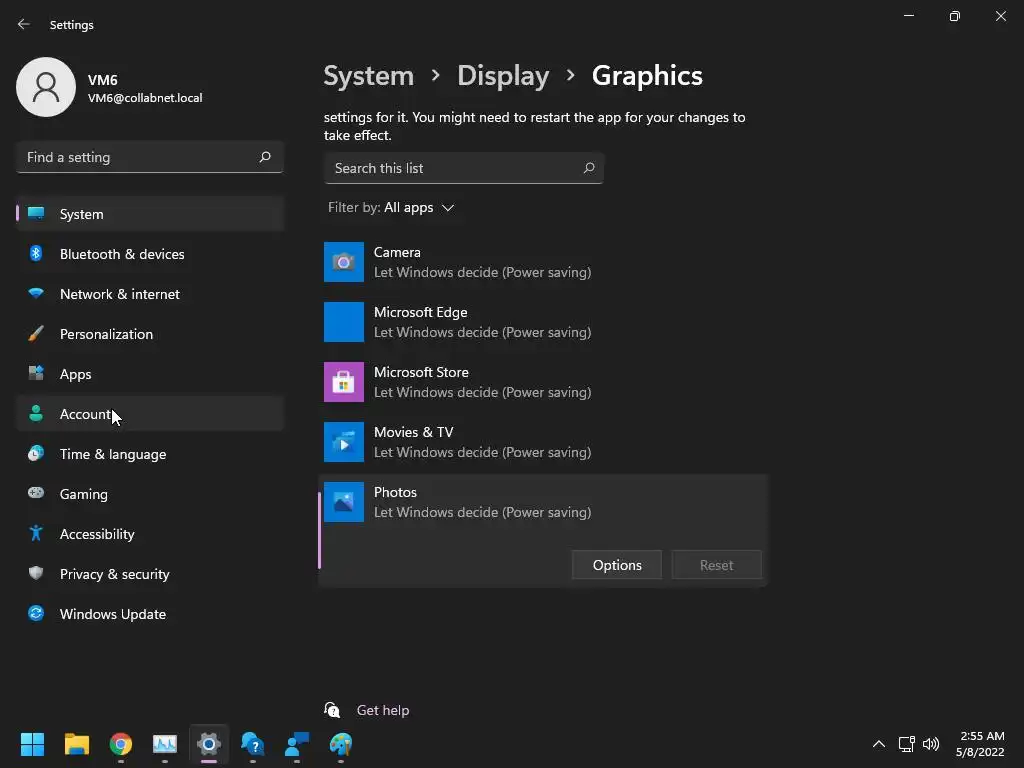Focus the Search this list field
The height and width of the screenshot is (768, 1024).
[x=464, y=168]
